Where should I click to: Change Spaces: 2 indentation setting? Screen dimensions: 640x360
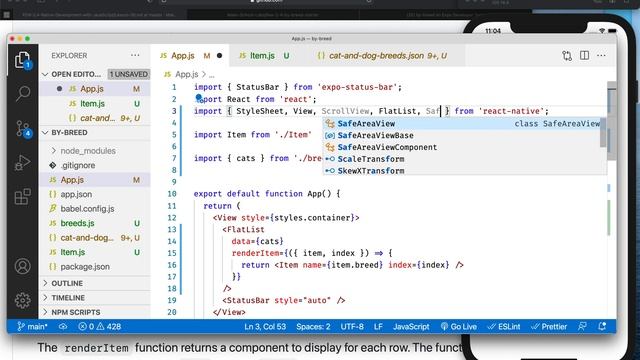click(x=313, y=327)
